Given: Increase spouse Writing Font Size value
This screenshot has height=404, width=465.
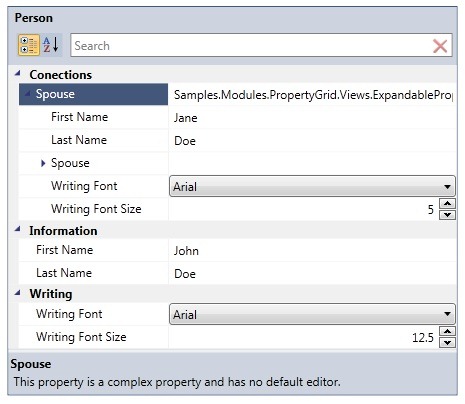Looking at the screenshot, I should [x=447, y=203].
